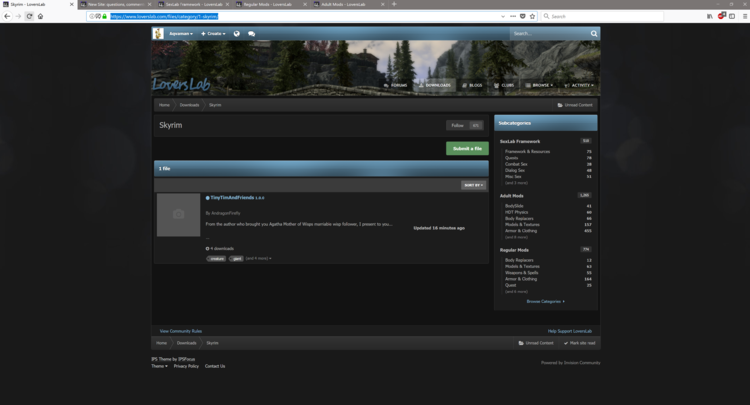Open the Forums navigation item

click(396, 85)
